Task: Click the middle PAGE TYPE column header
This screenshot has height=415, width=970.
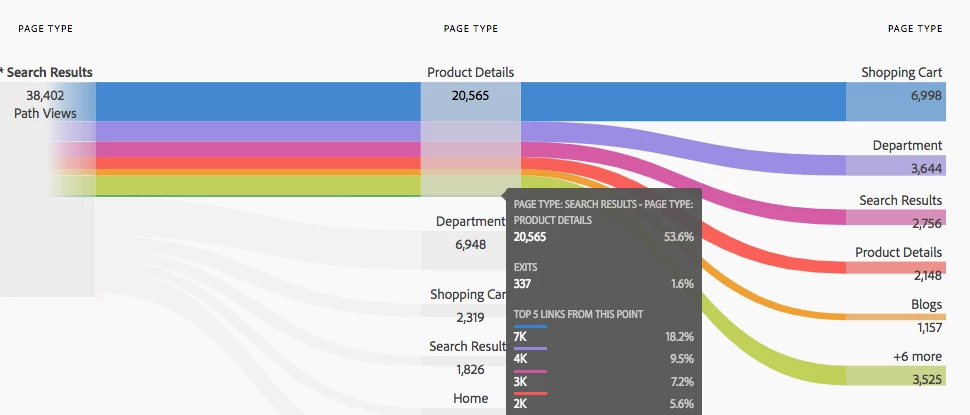Action: click(471, 28)
